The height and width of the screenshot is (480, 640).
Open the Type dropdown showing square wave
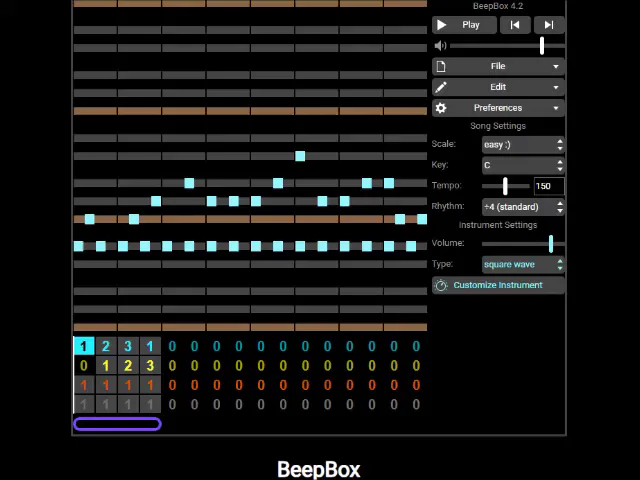(x=523, y=264)
